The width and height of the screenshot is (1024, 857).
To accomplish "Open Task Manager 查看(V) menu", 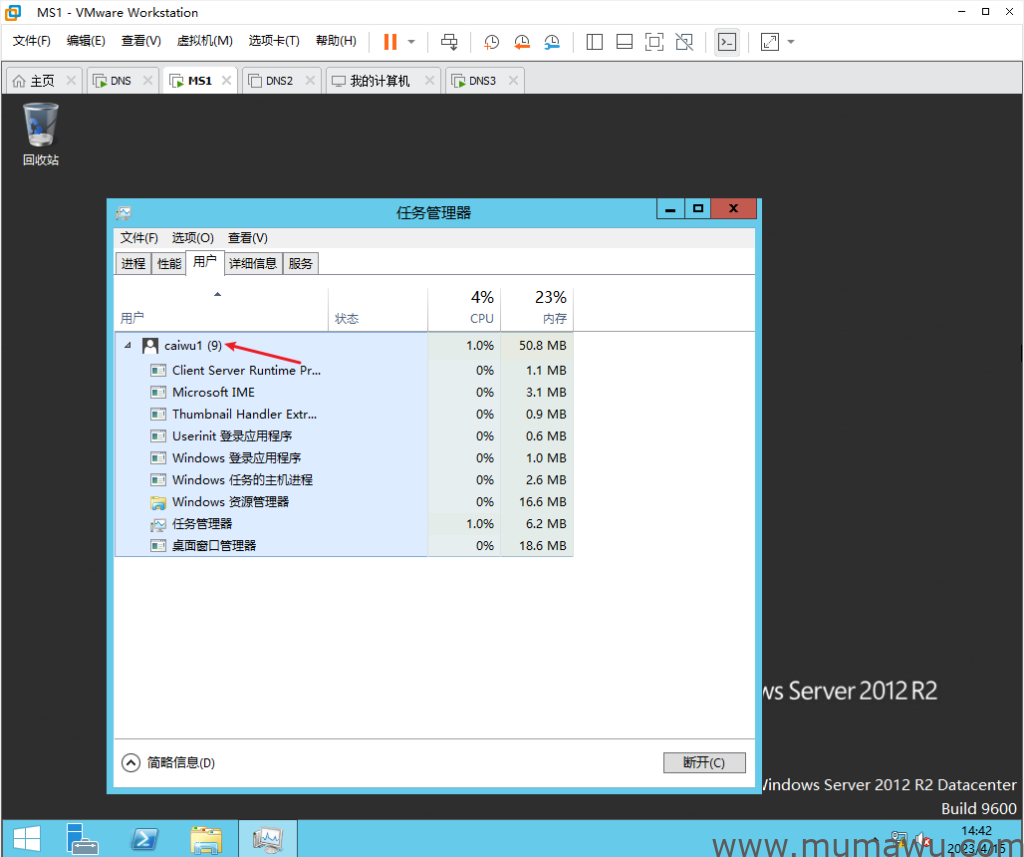I will click(x=248, y=238).
